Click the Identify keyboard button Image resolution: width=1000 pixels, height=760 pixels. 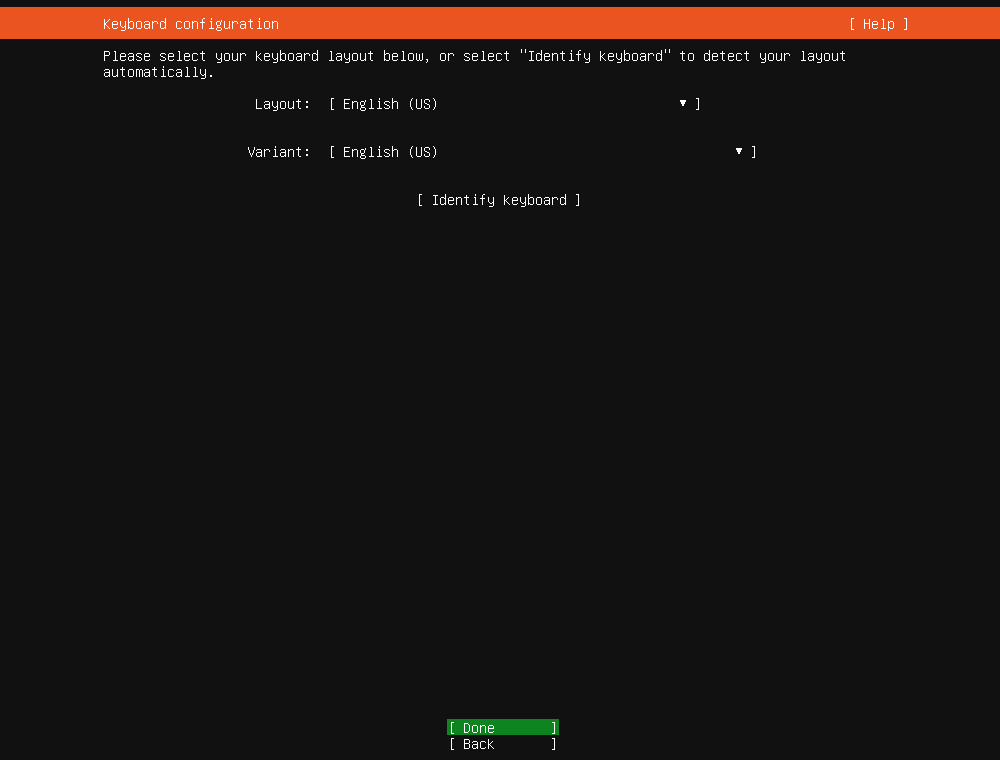(499, 200)
